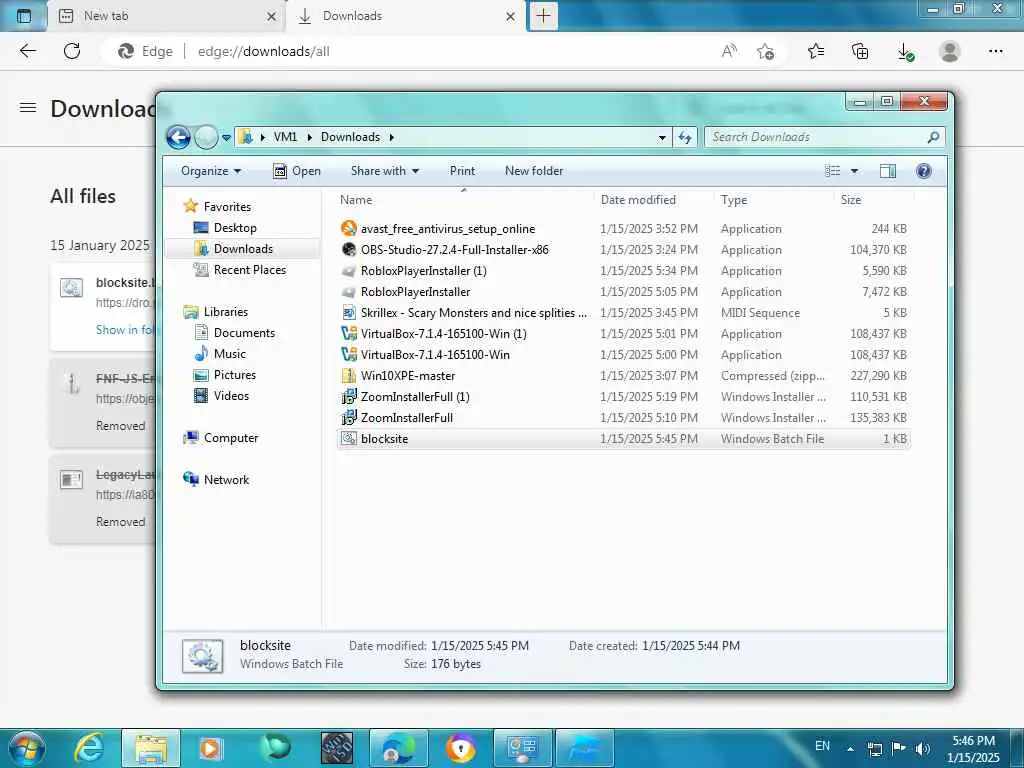Select the OBS-Studio installer file icon

[x=349, y=249]
